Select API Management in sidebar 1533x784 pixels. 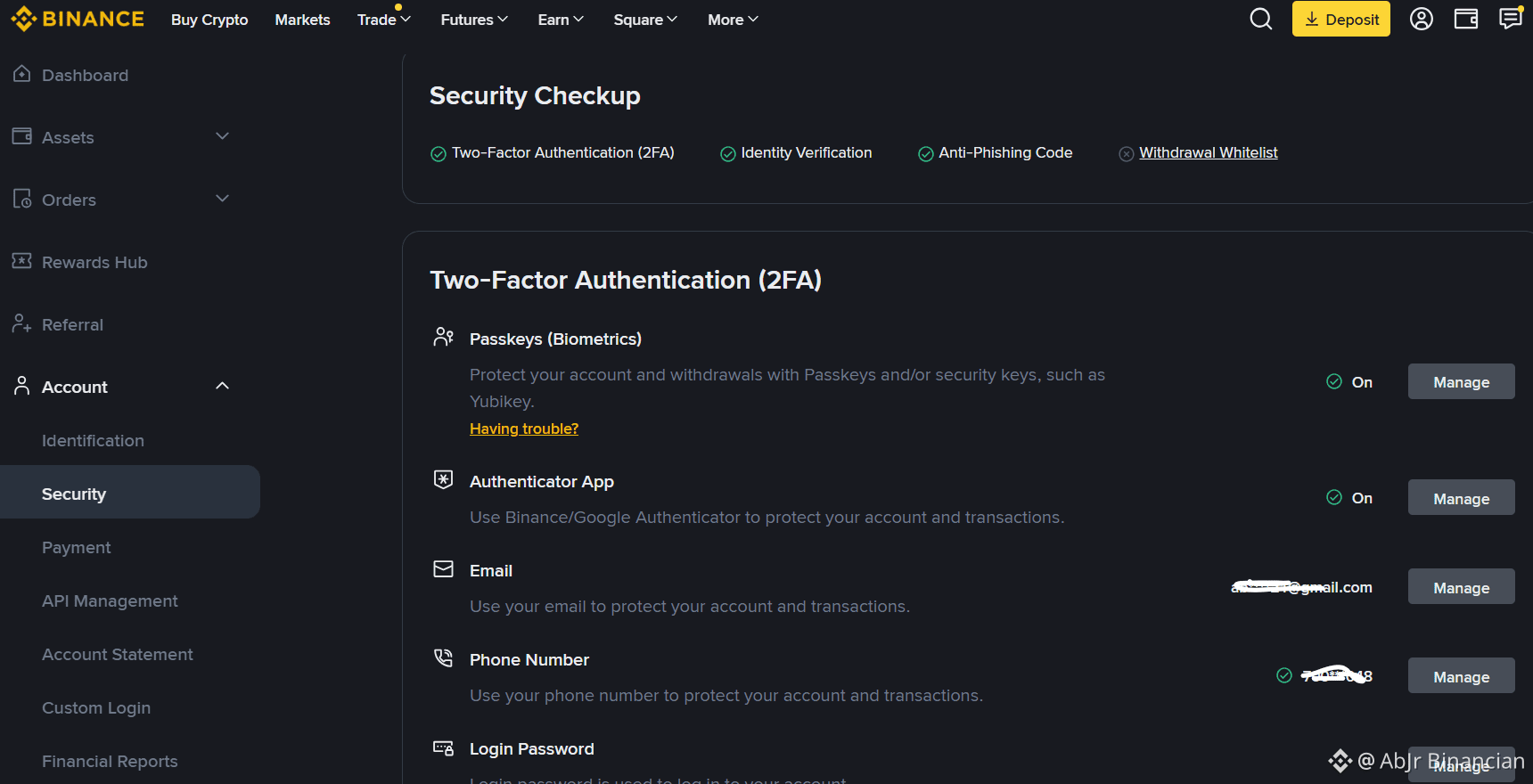pyautogui.click(x=110, y=601)
